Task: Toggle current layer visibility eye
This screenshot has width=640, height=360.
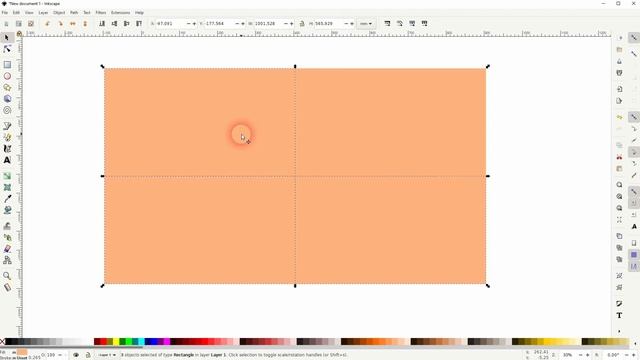Action: (76, 355)
